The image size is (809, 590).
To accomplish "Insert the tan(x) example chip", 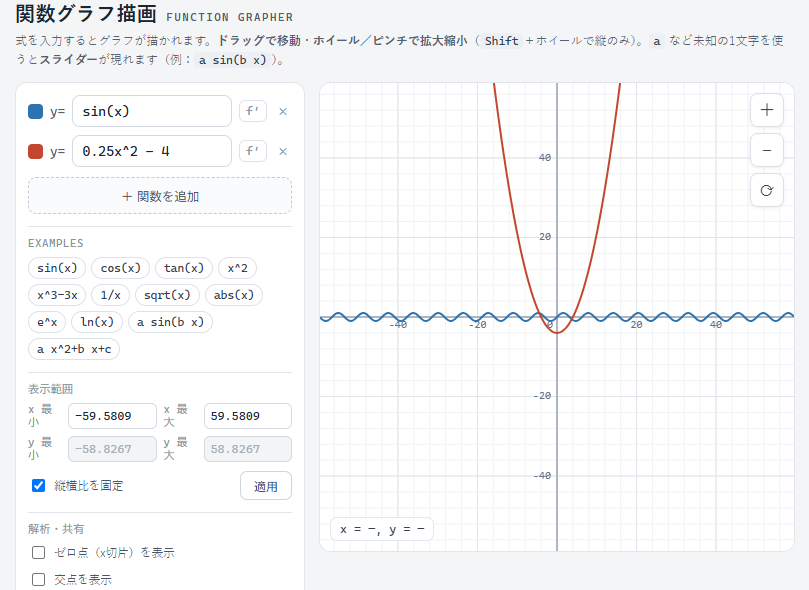I will (x=184, y=268).
